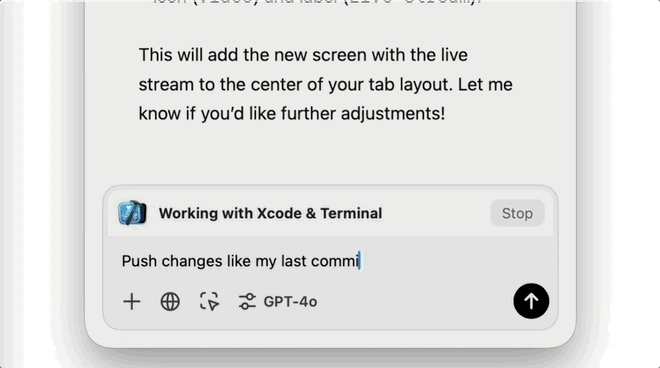This screenshot has height=368, width=660.
Task: Click the Xcode app icon in banner
Action: [132, 213]
